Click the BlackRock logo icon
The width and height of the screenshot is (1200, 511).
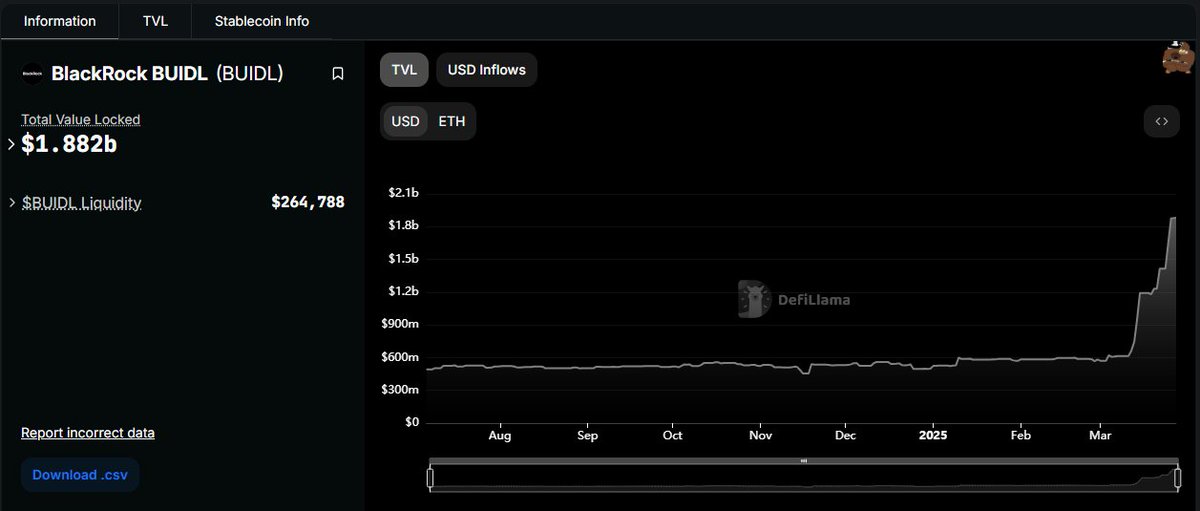pyautogui.click(x=33, y=74)
